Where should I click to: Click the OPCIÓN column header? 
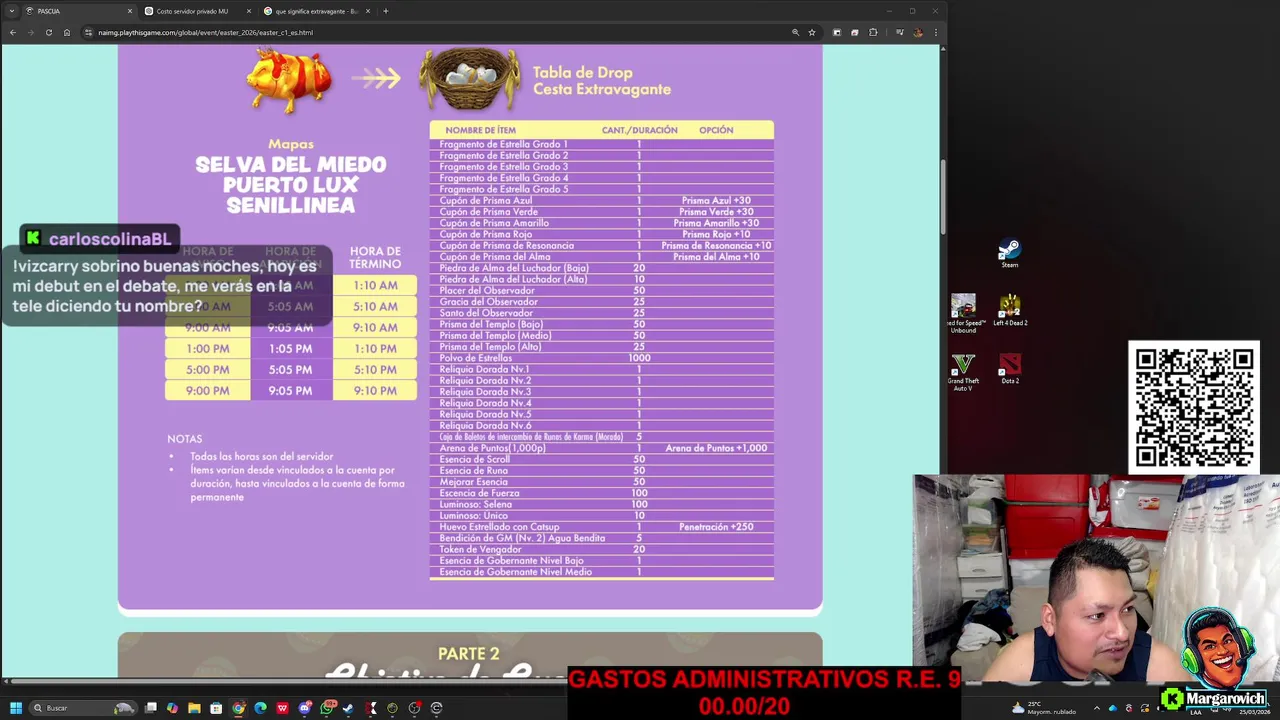pos(716,130)
